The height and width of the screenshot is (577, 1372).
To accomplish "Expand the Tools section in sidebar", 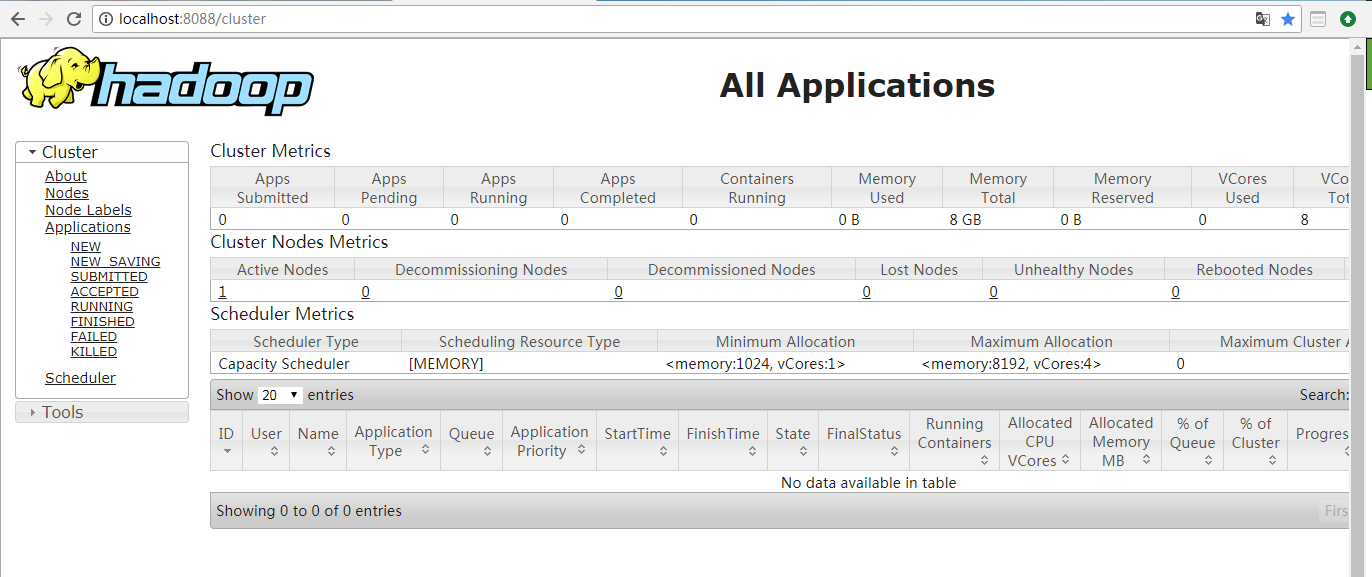I will [x=102, y=412].
